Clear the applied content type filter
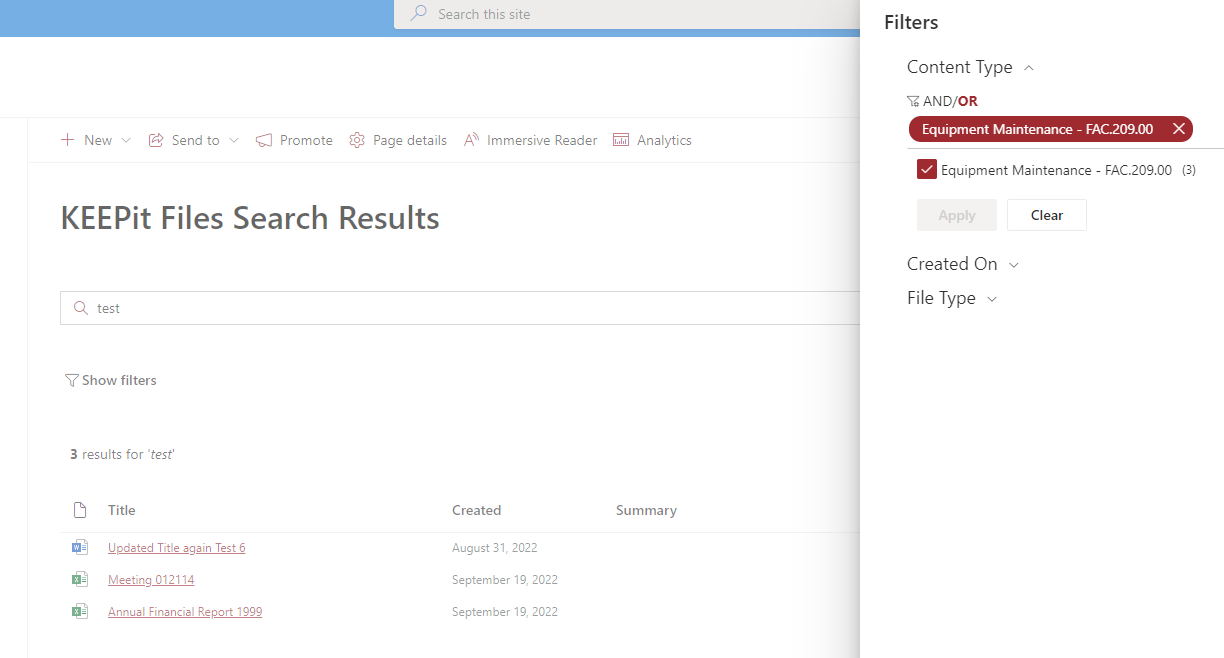The height and width of the screenshot is (658, 1224). pyautogui.click(x=1046, y=215)
